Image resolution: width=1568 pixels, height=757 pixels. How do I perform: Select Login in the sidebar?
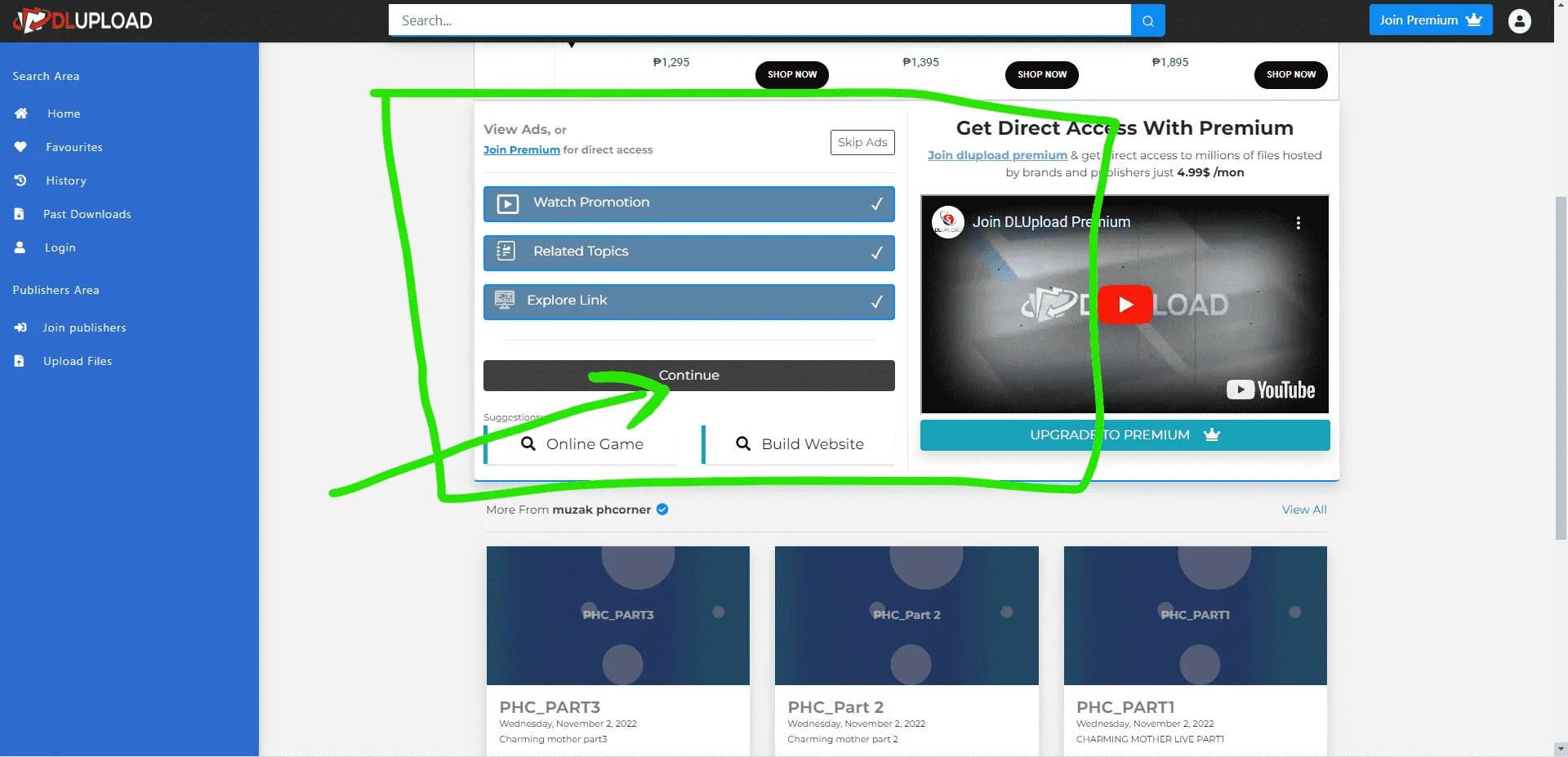coord(60,247)
